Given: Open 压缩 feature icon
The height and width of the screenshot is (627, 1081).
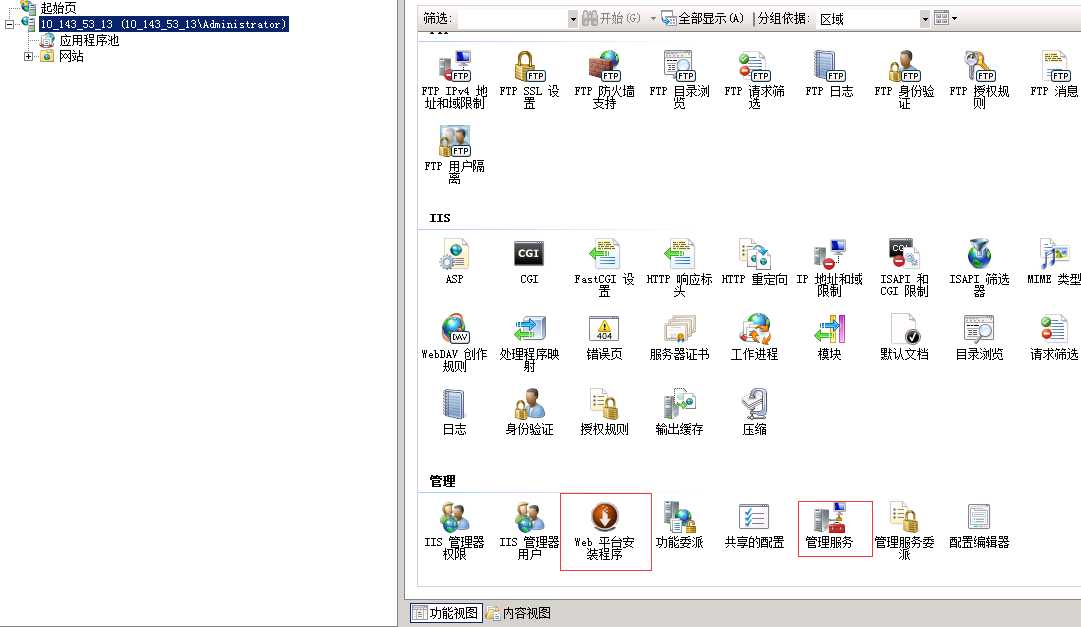Looking at the screenshot, I should pos(754,412).
